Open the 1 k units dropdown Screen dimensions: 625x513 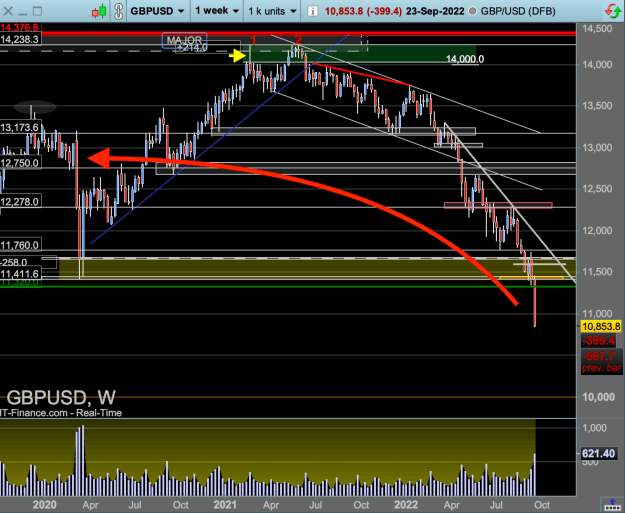point(273,11)
